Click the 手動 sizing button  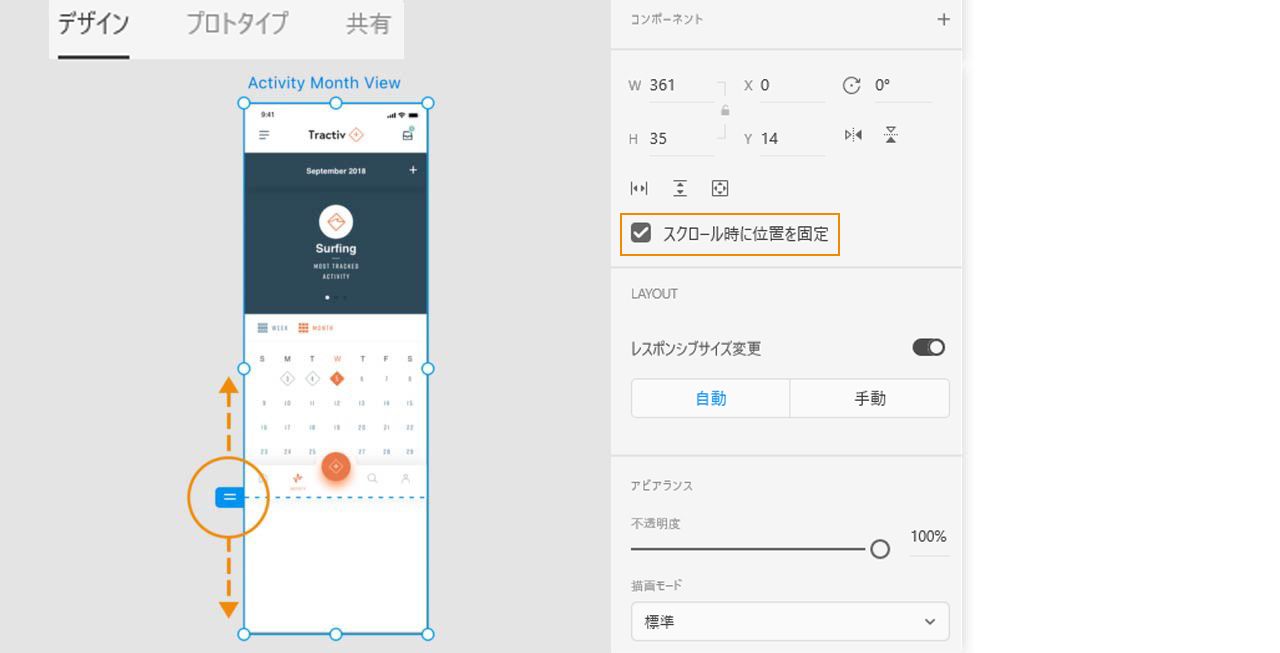[869, 398]
